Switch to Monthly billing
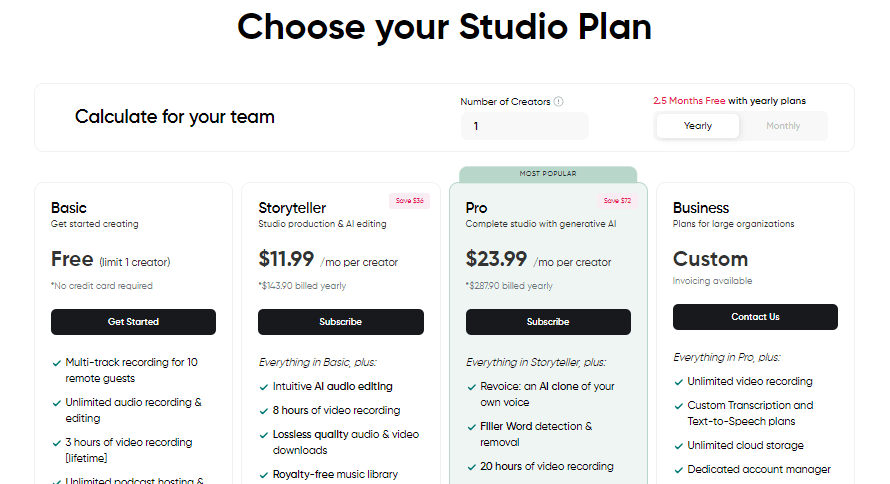The image size is (890, 484). click(x=783, y=126)
